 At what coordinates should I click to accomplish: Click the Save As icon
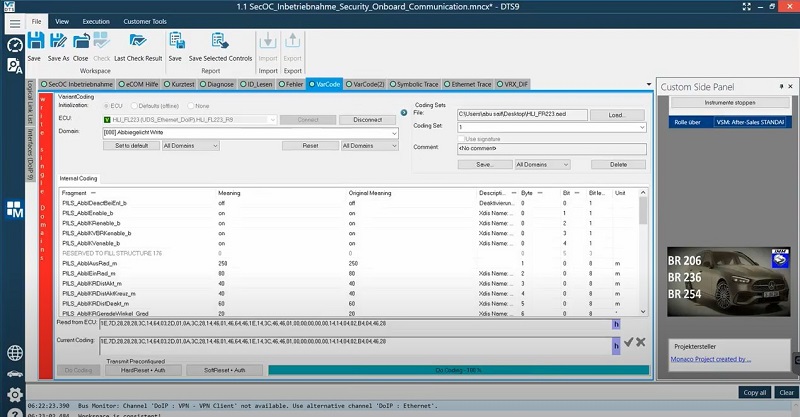(x=59, y=42)
